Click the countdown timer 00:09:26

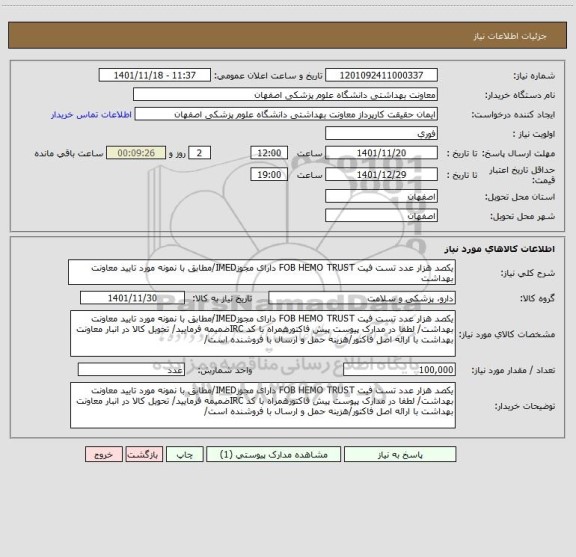point(136,153)
